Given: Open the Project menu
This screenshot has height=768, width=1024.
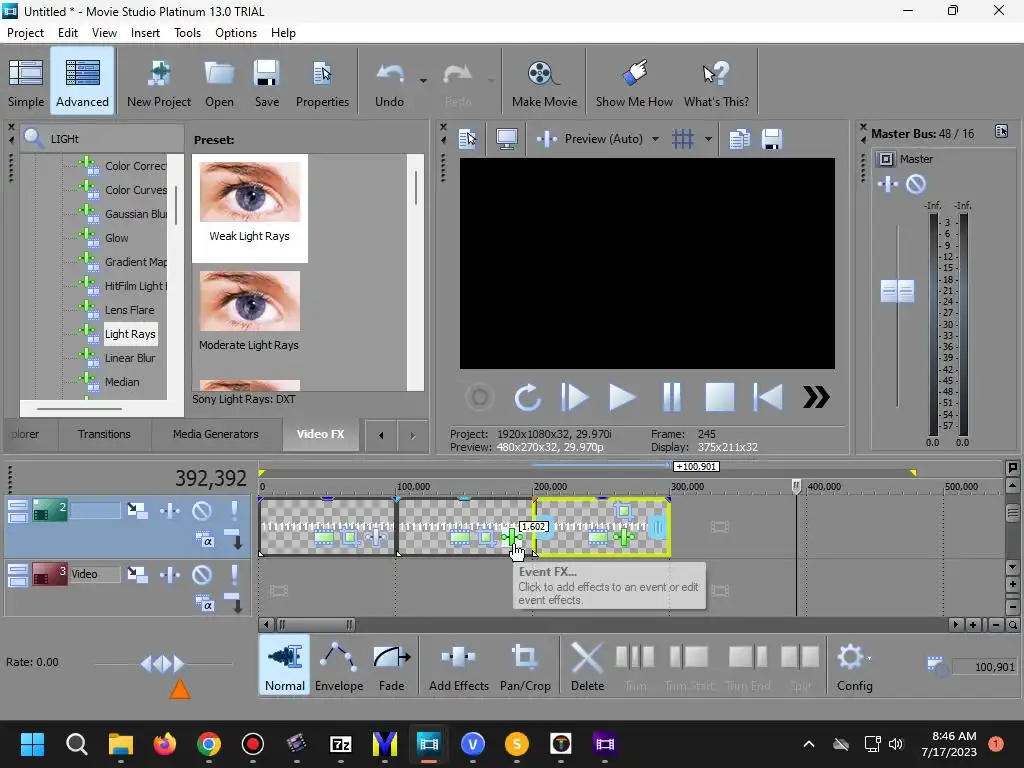Looking at the screenshot, I should pos(25,33).
